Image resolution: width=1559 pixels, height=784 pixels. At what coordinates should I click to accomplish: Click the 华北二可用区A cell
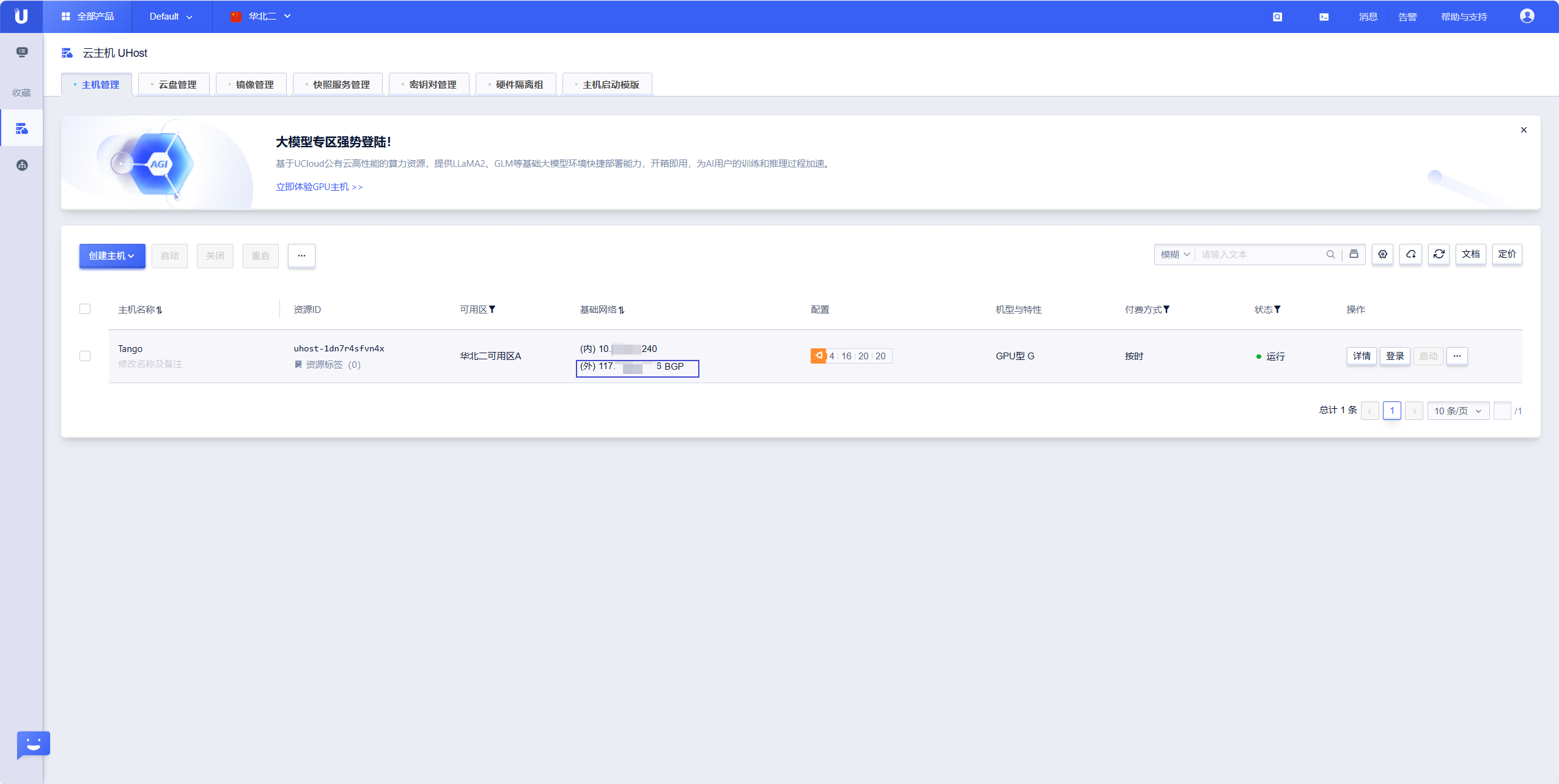click(490, 356)
